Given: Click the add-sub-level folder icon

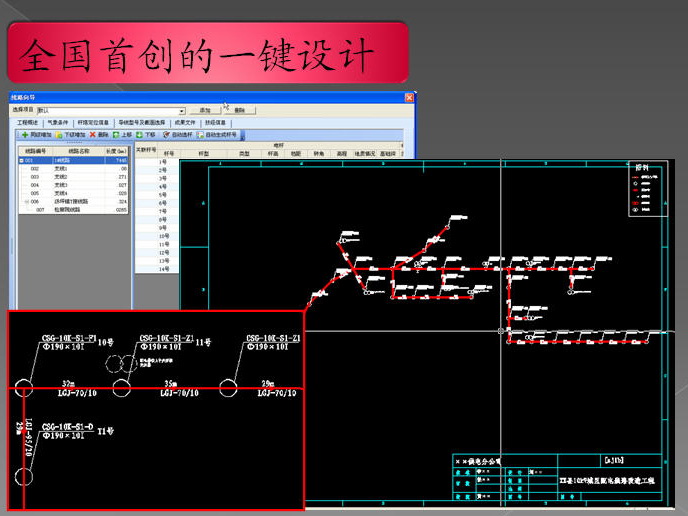Looking at the screenshot, I should coord(59,135).
